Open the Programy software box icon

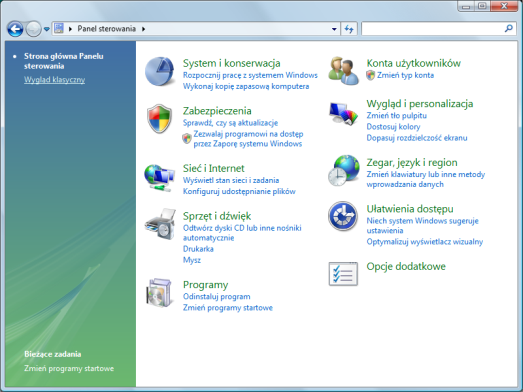tap(159, 293)
